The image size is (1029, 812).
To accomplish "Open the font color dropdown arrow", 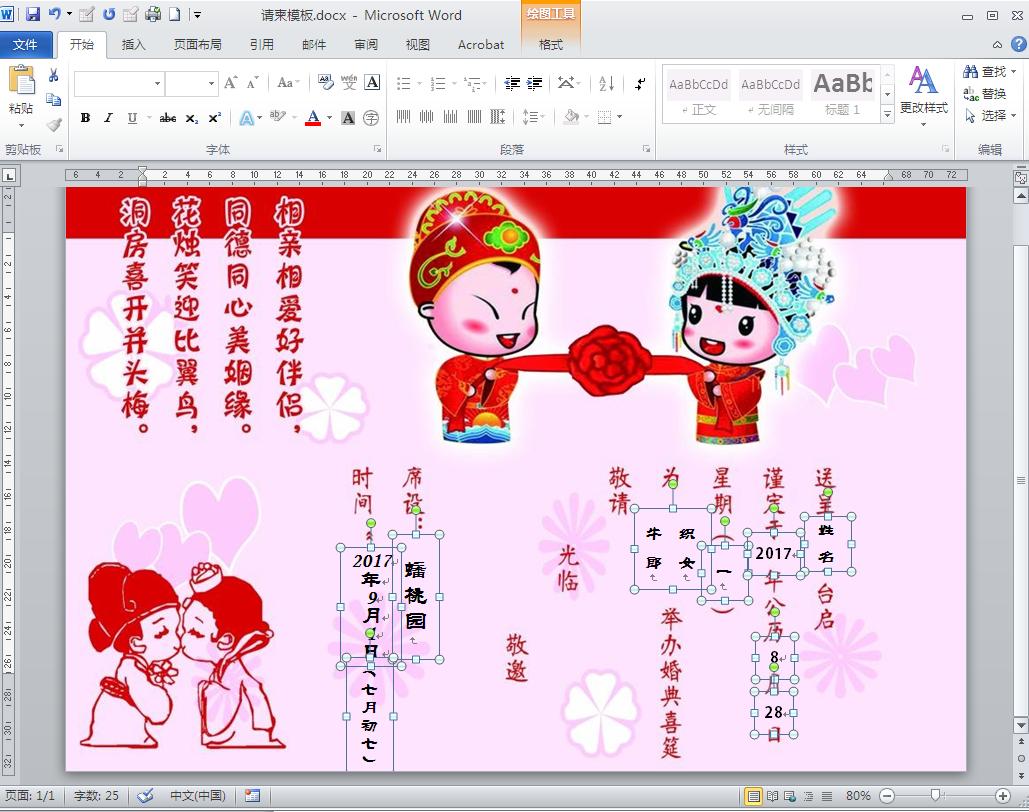I will point(329,118).
